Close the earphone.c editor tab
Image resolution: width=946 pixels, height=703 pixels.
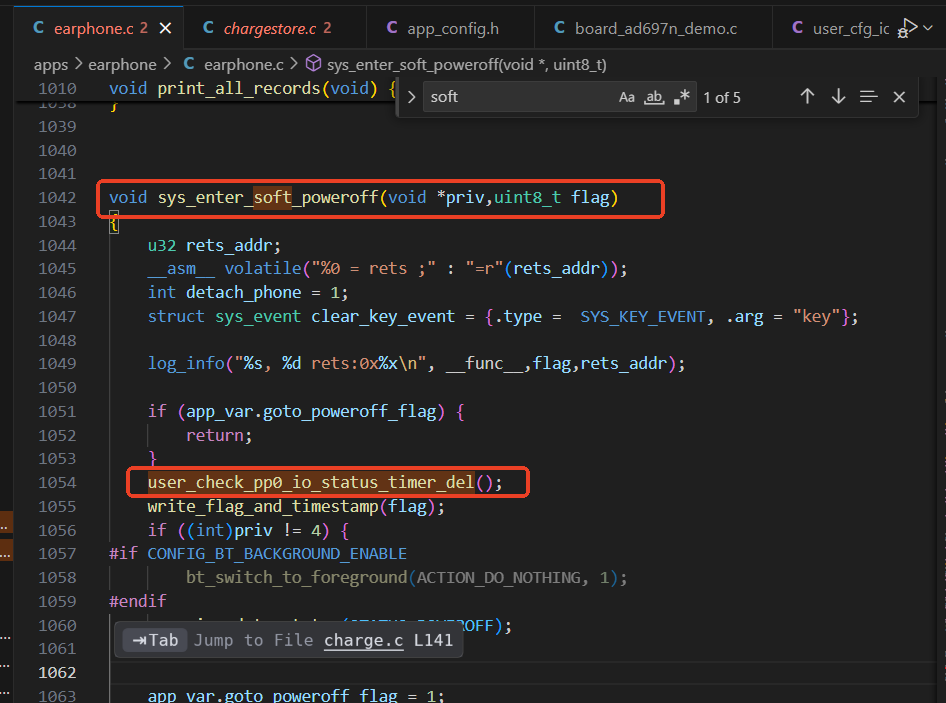tap(165, 28)
